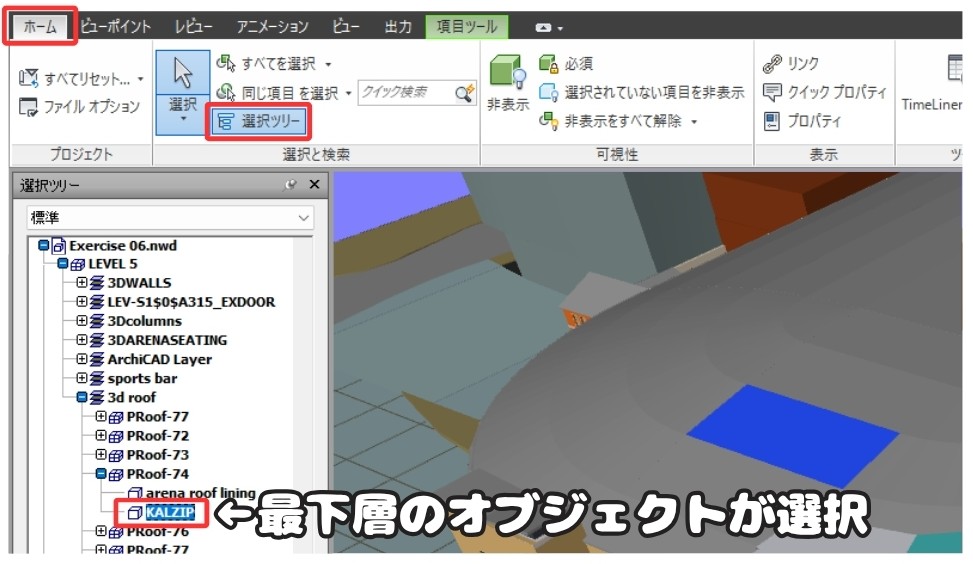Click the Quick Search (クイック検索) field
973x564 pixels.
coord(405,92)
